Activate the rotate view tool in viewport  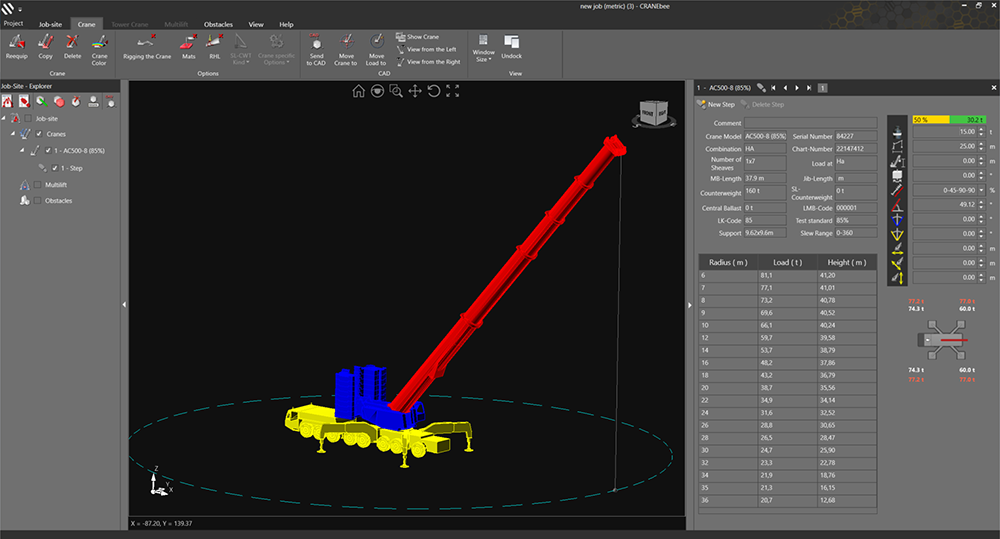pos(434,91)
